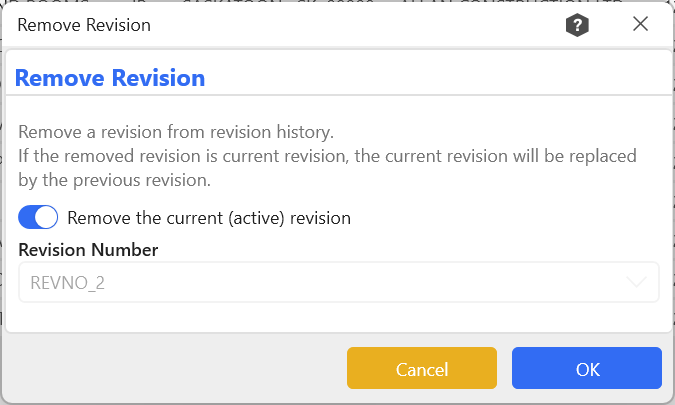This screenshot has width=675, height=405.
Task: Expand the chevron arrow of the revision dropdown
Action: tap(637, 283)
